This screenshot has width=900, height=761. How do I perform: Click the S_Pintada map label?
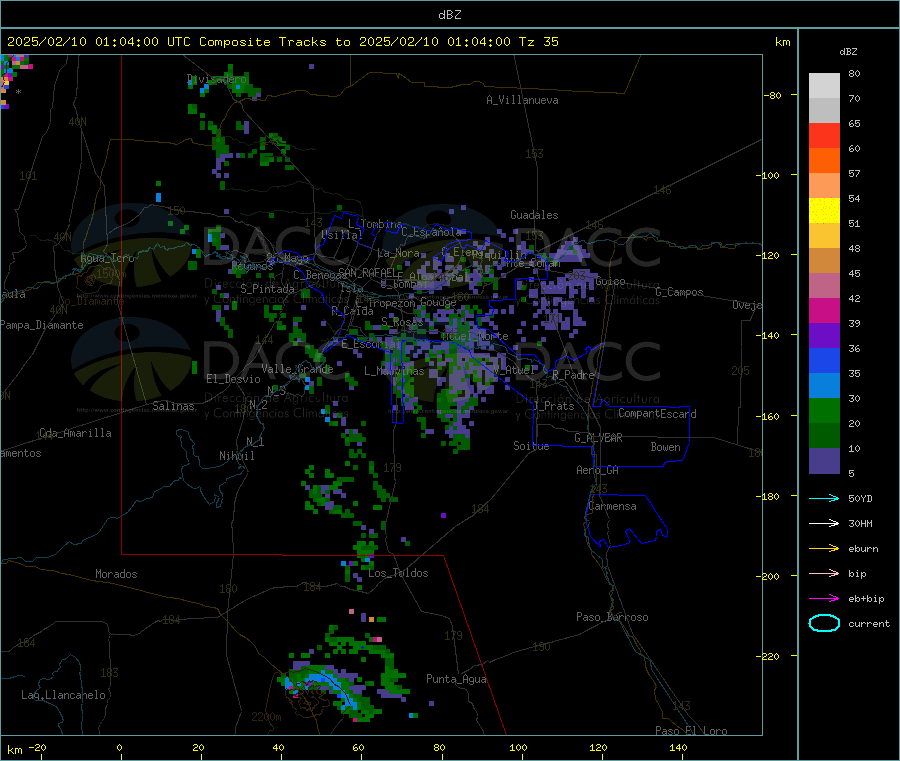click(x=267, y=289)
